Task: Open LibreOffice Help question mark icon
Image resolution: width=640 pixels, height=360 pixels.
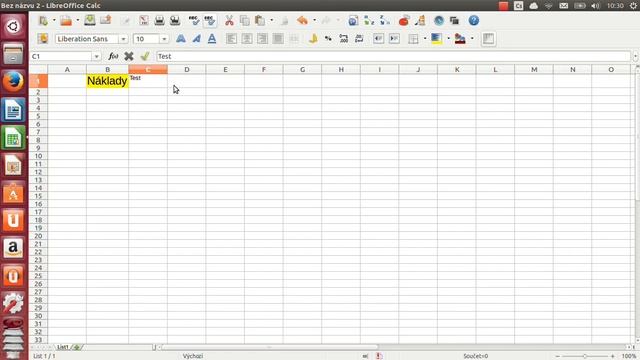Action: pos(474,20)
